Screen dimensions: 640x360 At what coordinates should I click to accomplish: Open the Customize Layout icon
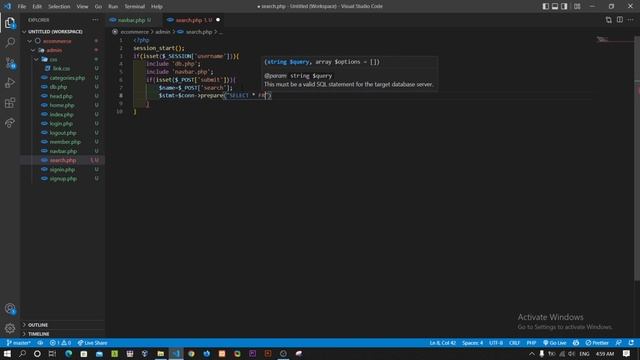(x=577, y=6)
